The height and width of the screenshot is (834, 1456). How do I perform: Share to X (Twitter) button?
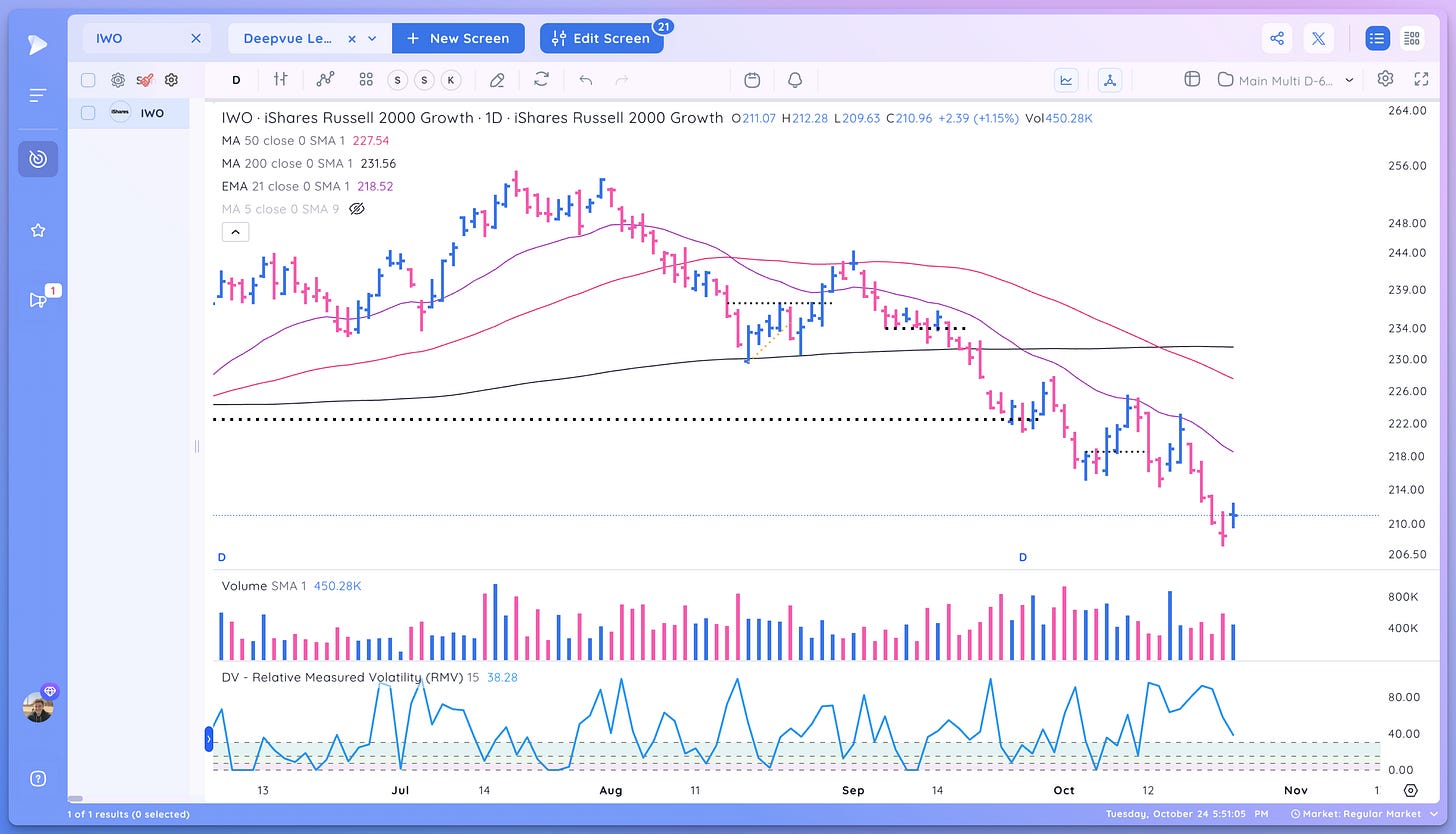(x=1318, y=39)
